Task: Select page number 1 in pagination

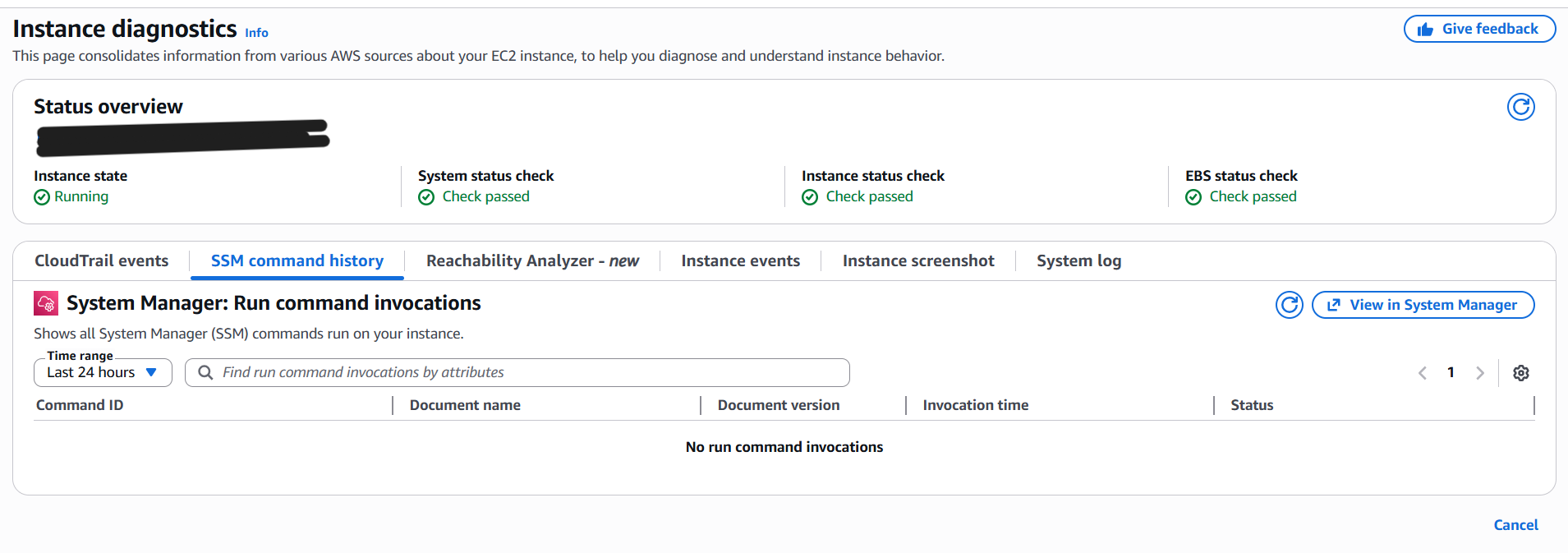Action: [x=1451, y=372]
